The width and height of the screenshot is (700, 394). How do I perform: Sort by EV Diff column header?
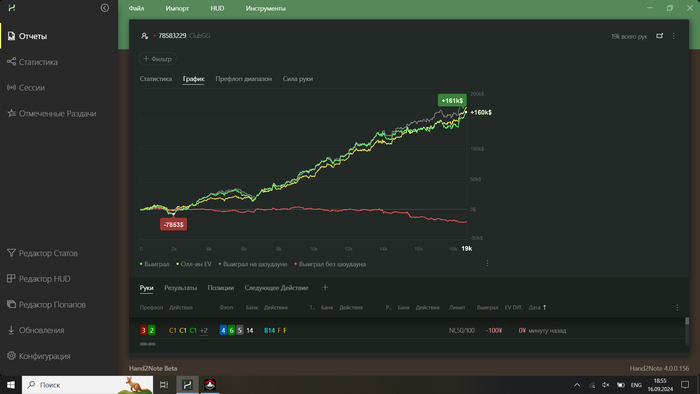[513, 307]
